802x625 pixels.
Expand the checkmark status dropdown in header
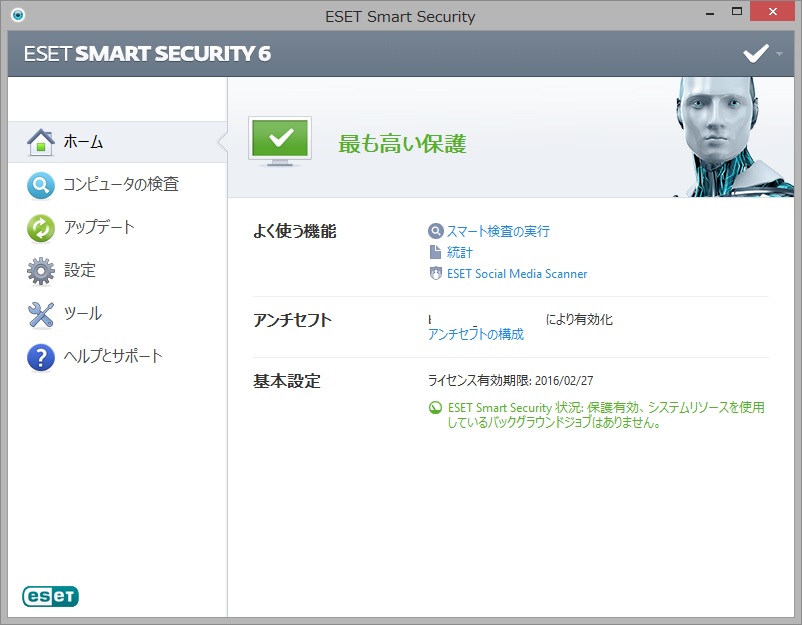[762, 53]
